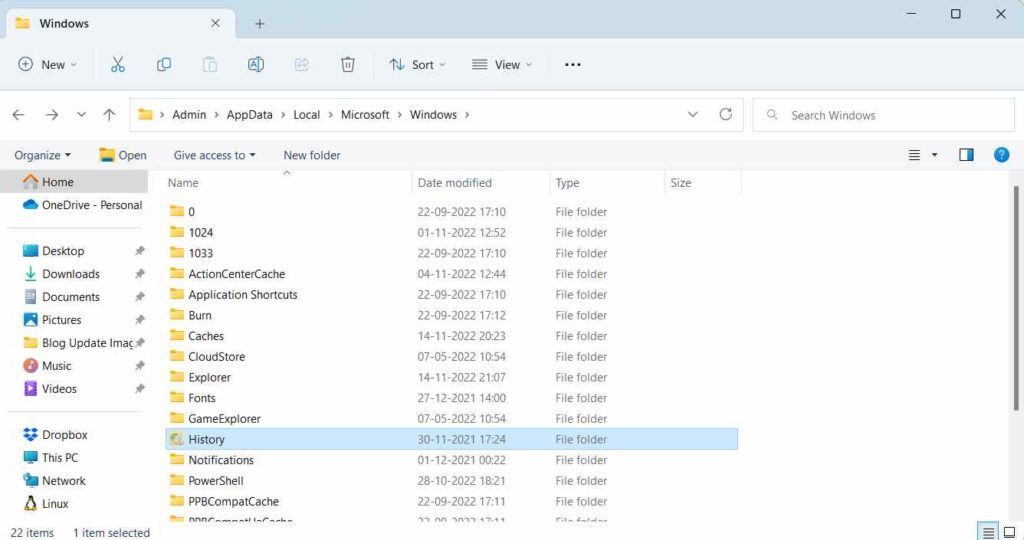The width and height of the screenshot is (1024, 540).
Task: Click Microsoft in the address path
Action: pyautogui.click(x=365, y=114)
